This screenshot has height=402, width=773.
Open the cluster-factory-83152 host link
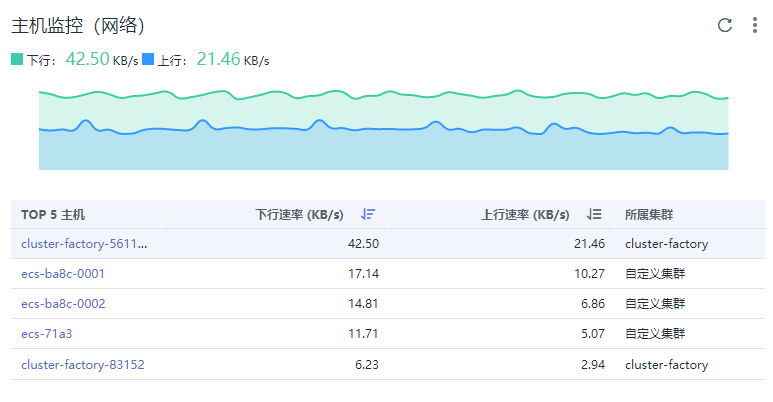click(x=83, y=365)
